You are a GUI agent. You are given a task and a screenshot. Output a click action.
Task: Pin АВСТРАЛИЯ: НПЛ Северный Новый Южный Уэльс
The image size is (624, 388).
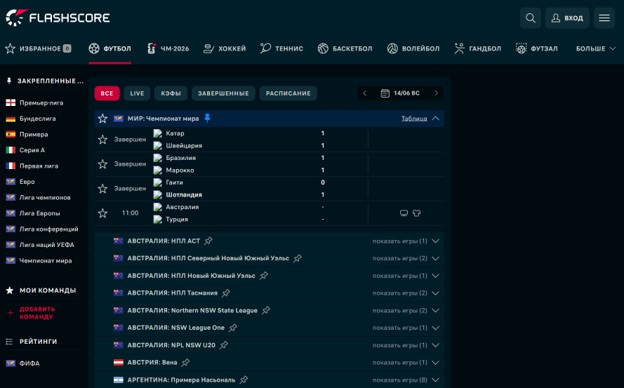[x=297, y=258]
